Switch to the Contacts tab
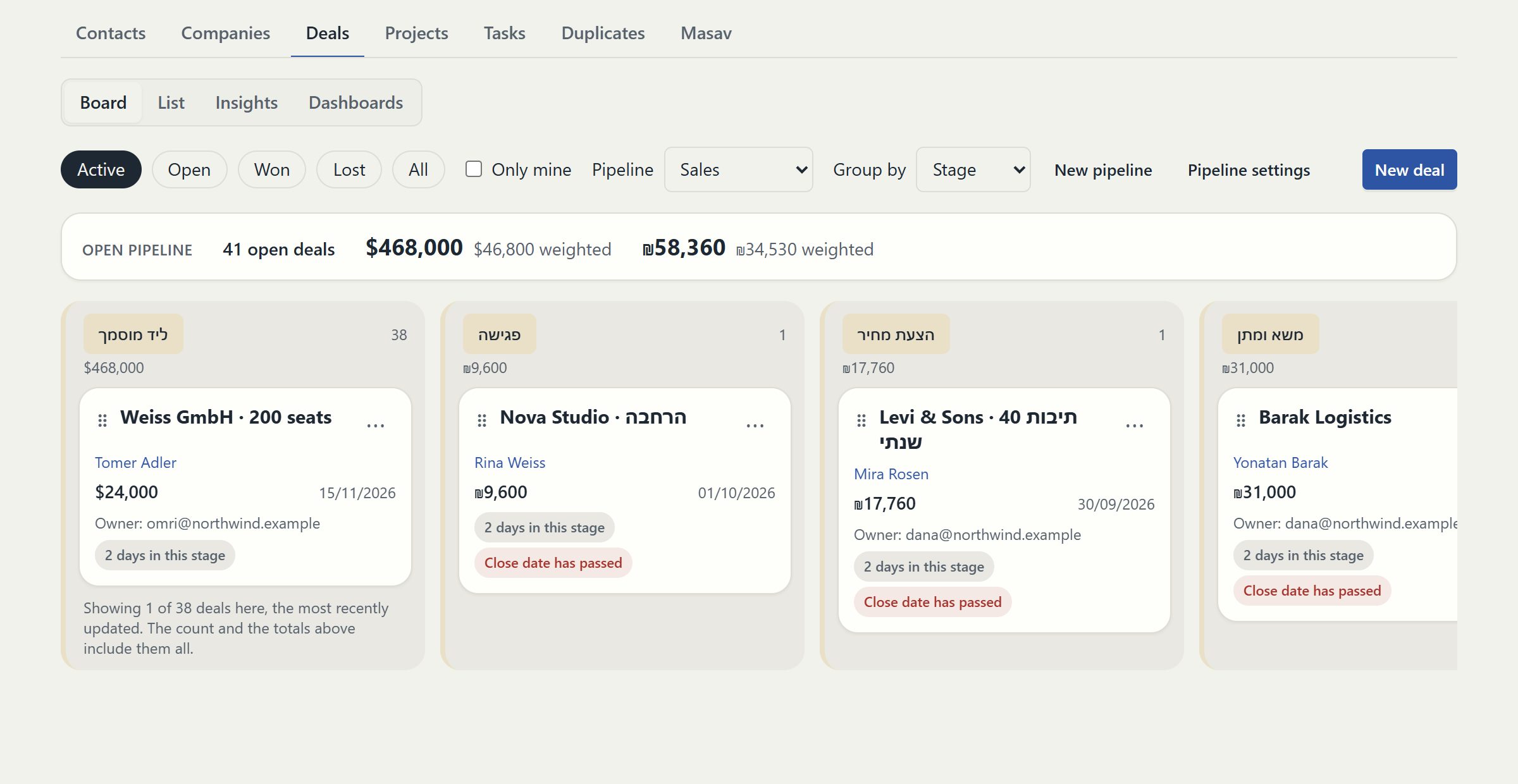 pyautogui.click(x=111, y=33)
